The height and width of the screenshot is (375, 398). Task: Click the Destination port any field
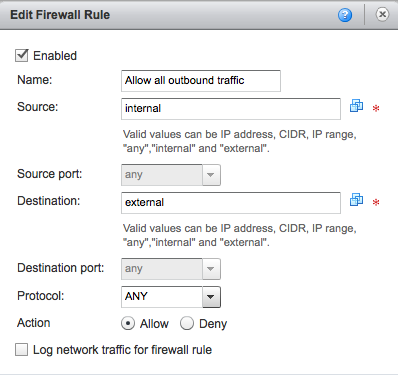pyautogui.click(x=162, y=269)
